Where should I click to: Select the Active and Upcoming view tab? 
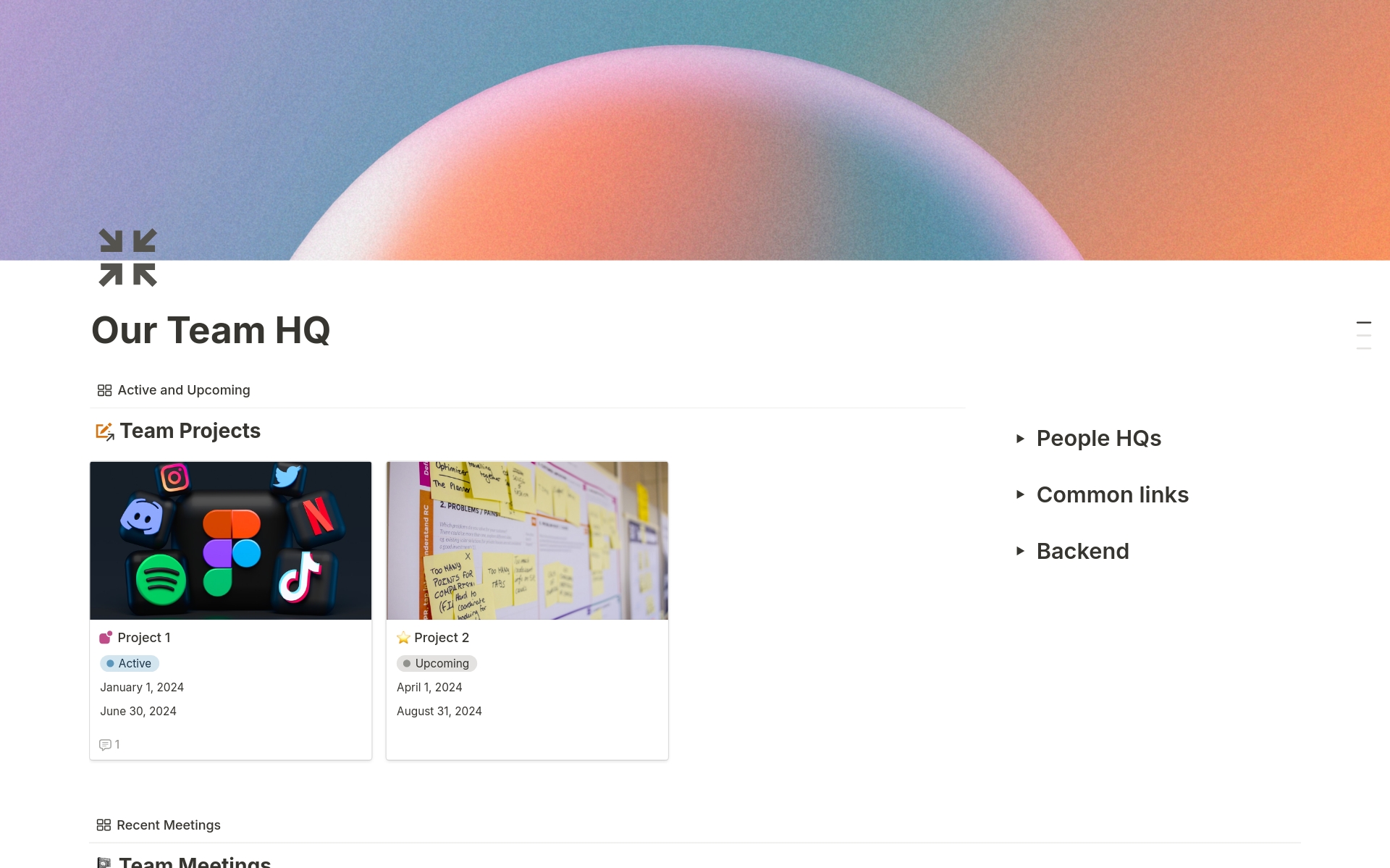point(174,390)
